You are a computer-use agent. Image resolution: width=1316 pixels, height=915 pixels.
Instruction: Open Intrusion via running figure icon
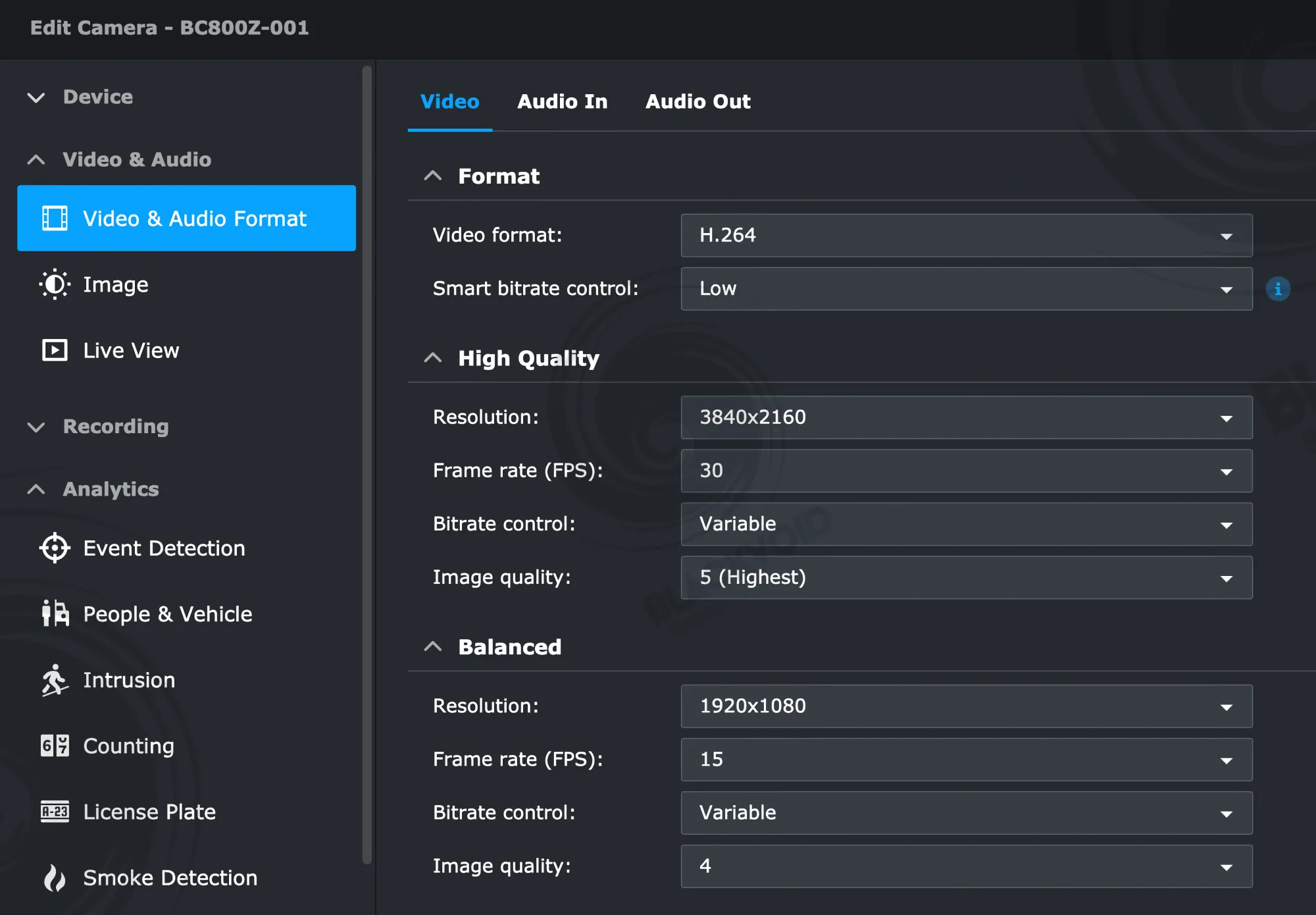55,680
